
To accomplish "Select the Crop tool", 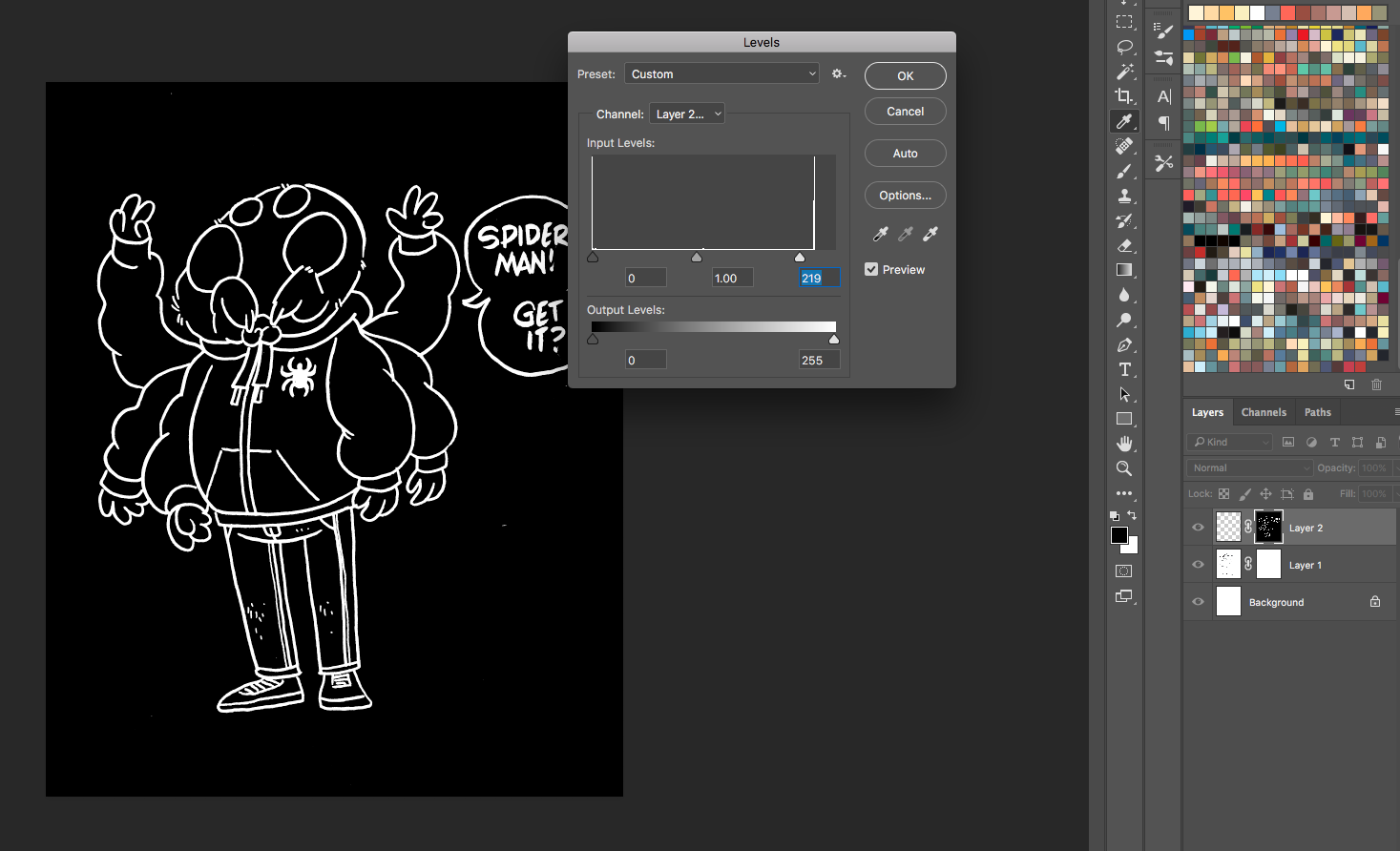I will [x=1124, y=96].
